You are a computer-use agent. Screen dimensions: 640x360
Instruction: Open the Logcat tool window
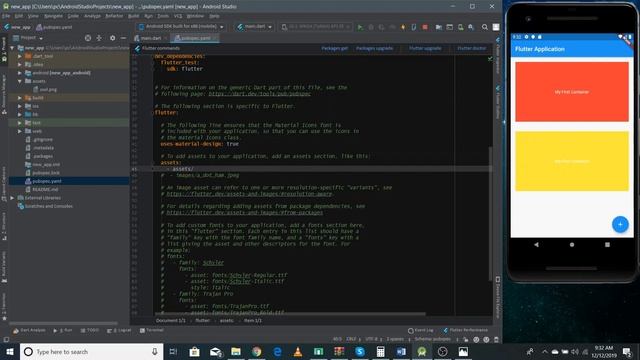pyautogui.click(x=119, y=330)
